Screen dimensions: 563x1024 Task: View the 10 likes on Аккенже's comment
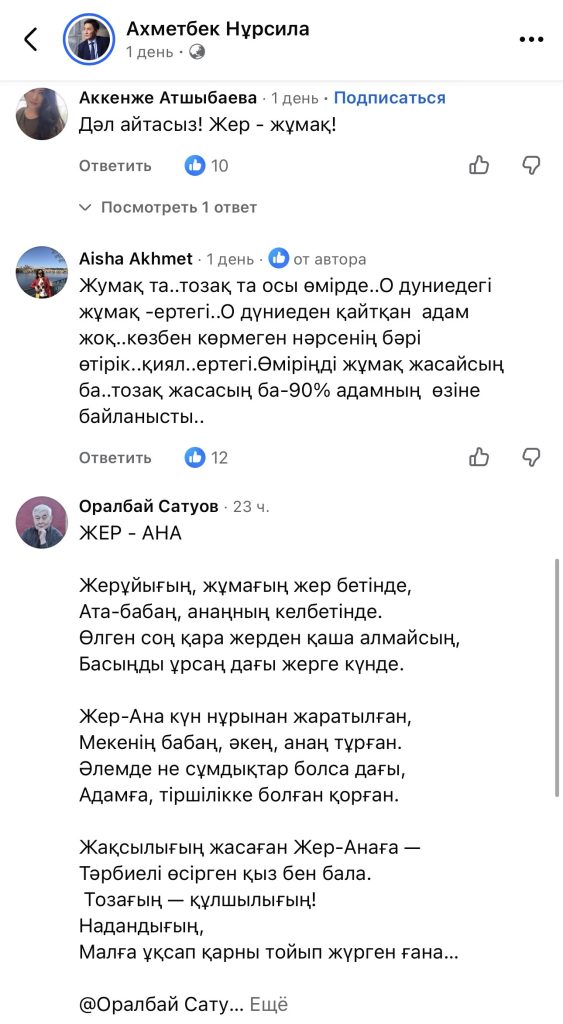[x=206, y=166]
